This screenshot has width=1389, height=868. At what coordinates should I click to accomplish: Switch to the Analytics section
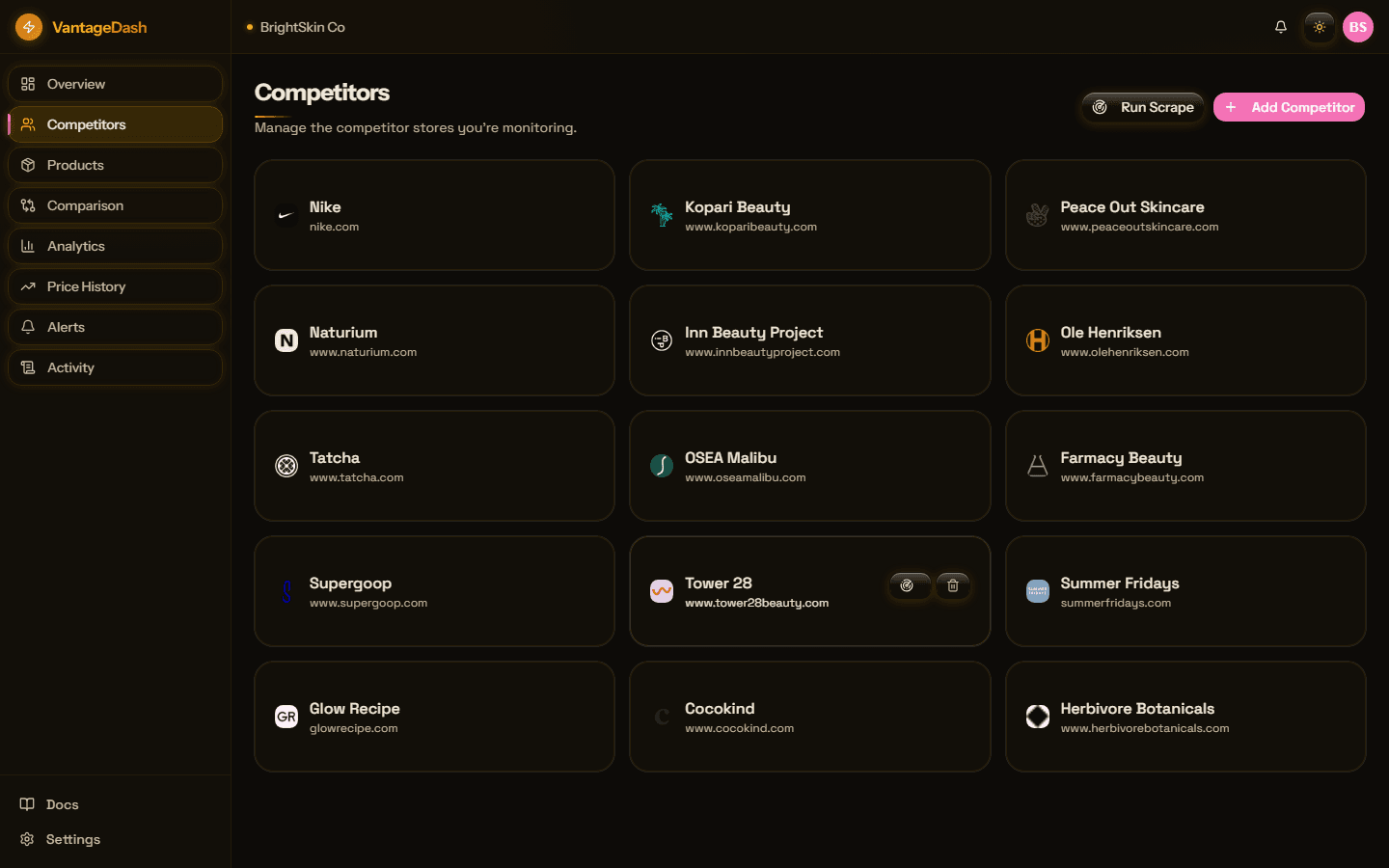115,245
